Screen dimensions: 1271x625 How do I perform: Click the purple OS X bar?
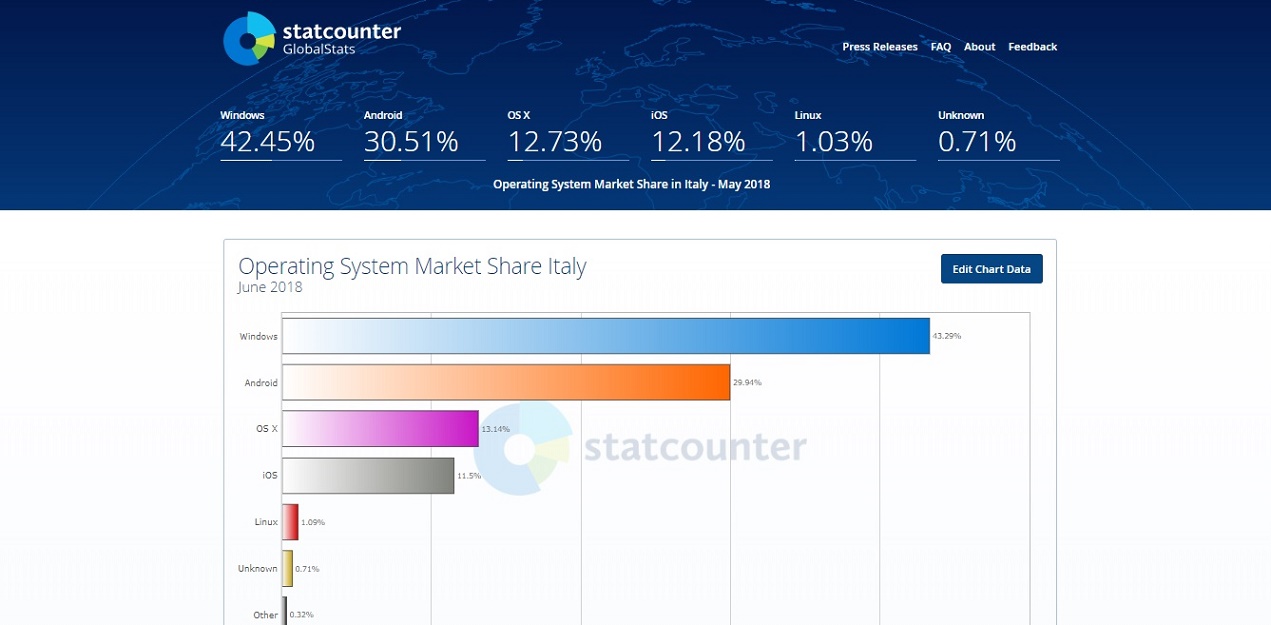(381, 429)
